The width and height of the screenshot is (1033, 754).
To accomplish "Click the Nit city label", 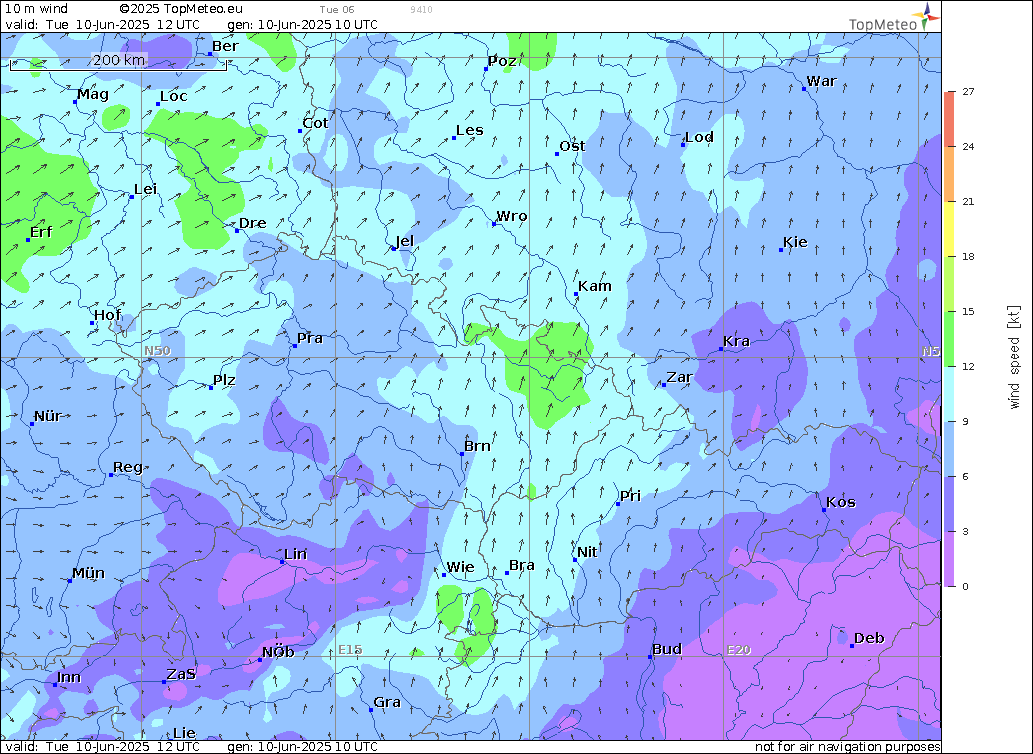I will click(x=587, y=552).
